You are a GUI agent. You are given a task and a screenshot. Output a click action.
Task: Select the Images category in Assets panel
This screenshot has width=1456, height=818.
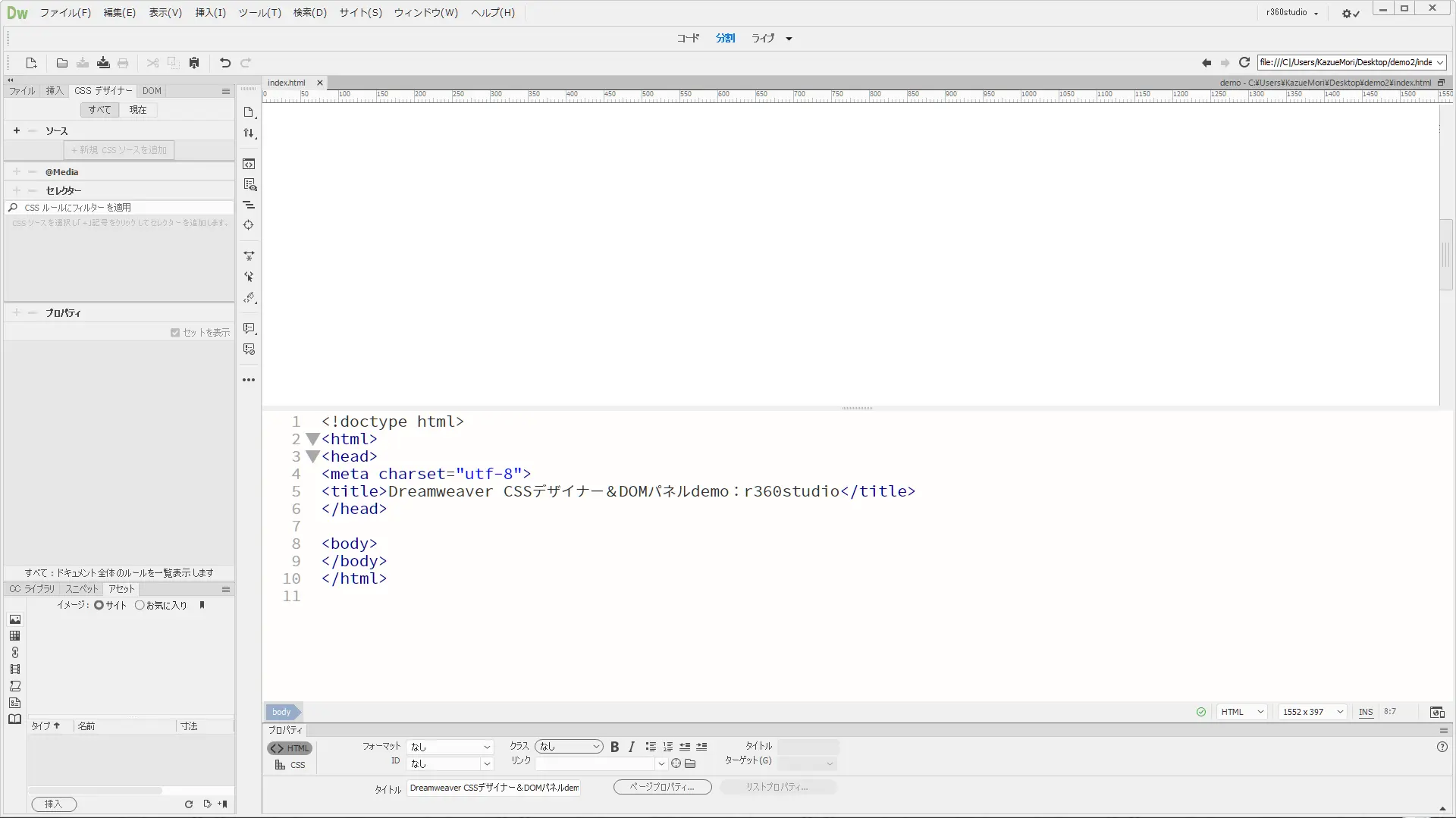coord(14,619)
